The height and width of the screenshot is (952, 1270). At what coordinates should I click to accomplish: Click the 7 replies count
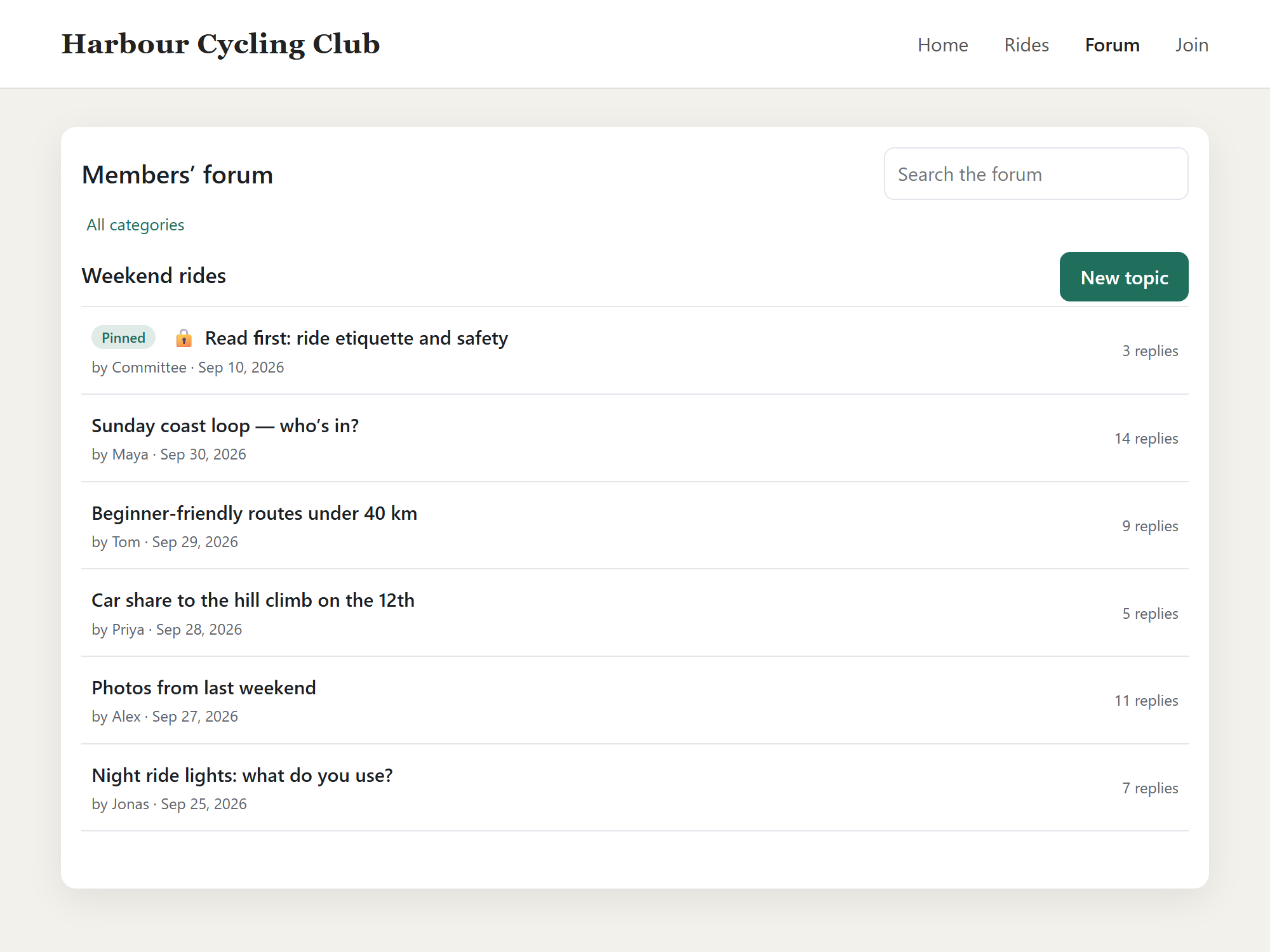pos(1150,788)
